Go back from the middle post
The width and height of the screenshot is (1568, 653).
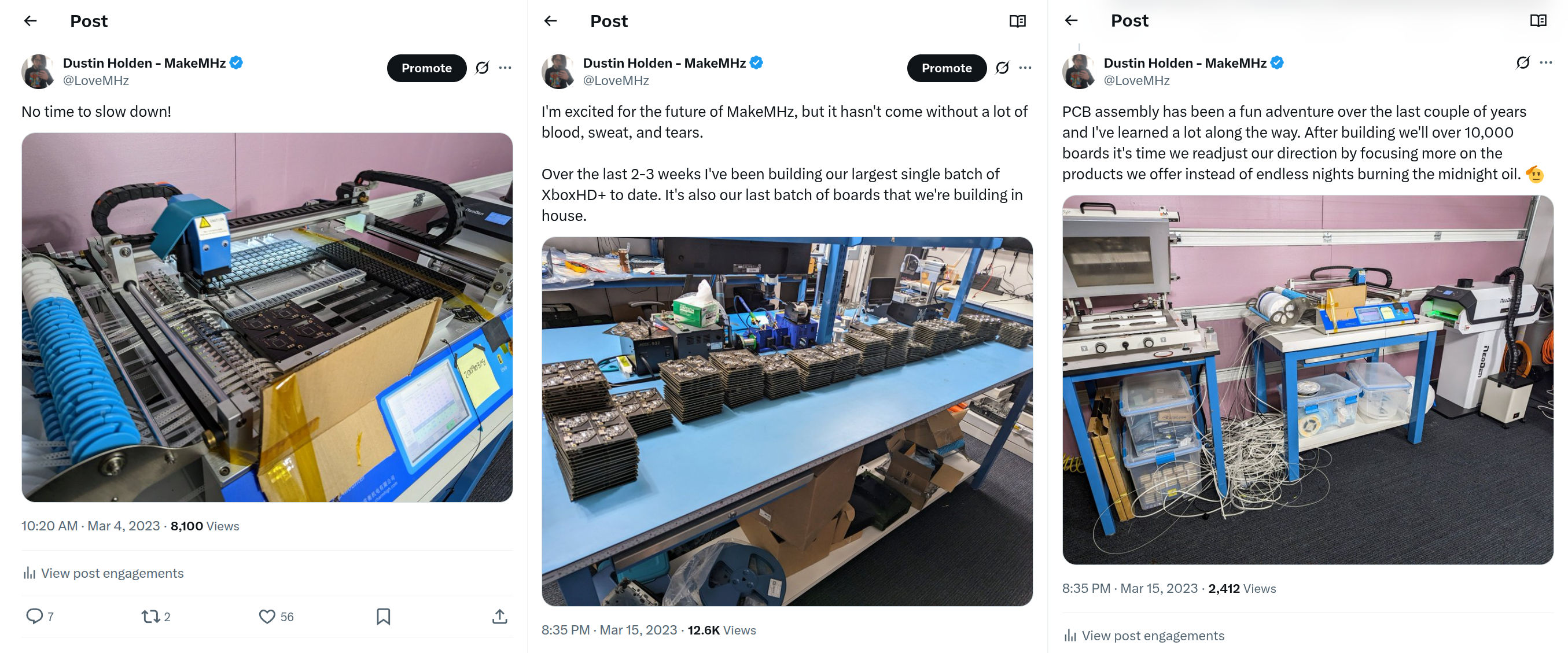tap(550, 21)
